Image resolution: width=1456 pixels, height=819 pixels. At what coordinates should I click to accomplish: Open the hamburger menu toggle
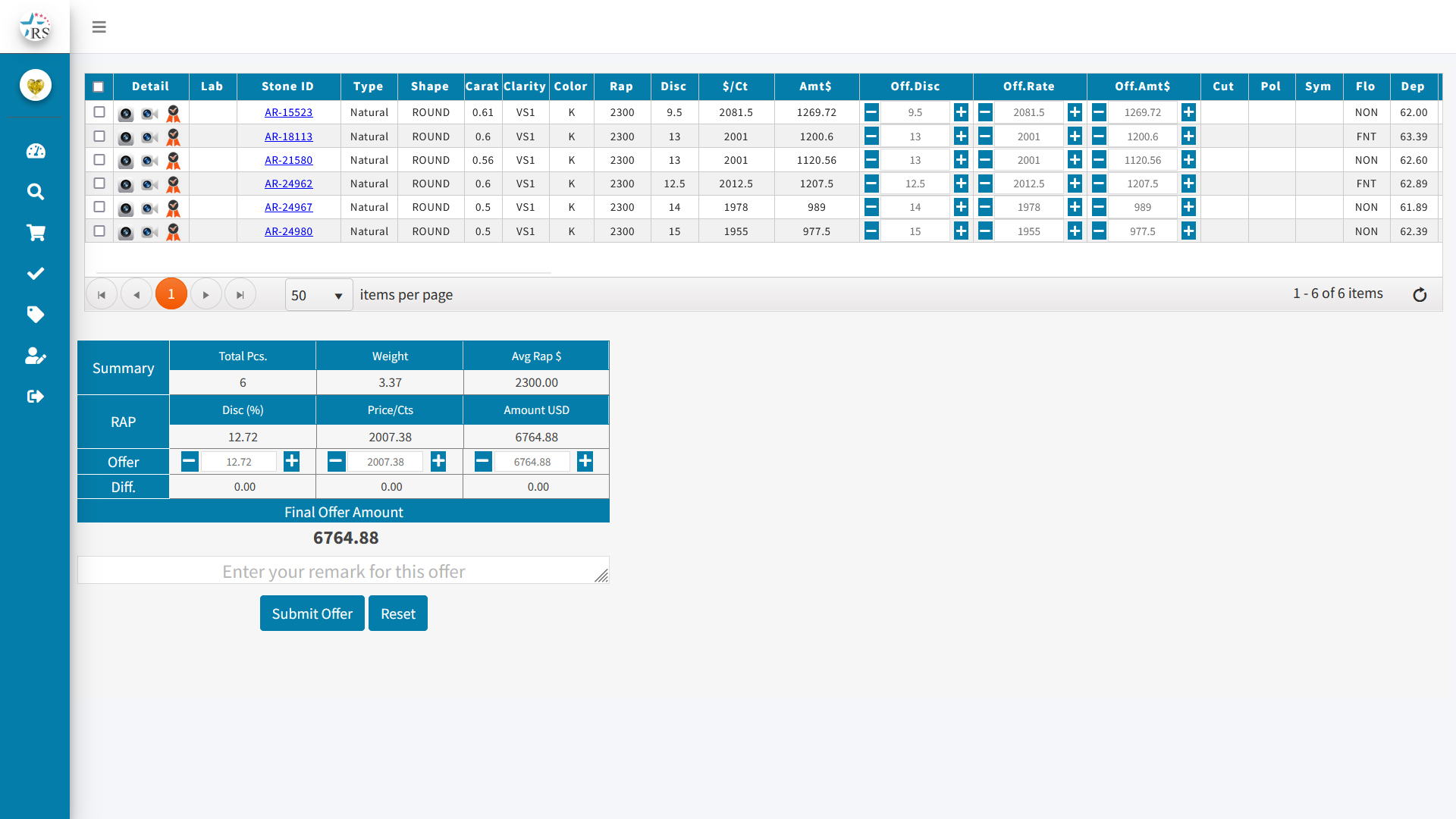point(99,27)
